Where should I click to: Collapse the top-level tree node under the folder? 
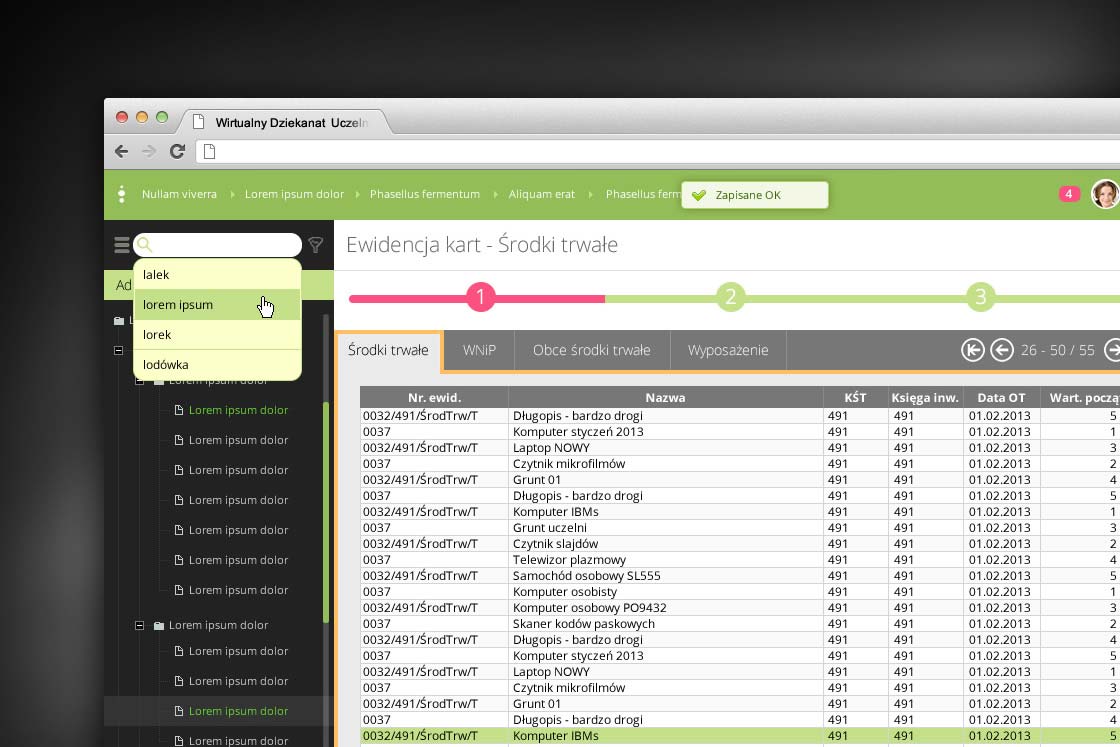[119, 351]
